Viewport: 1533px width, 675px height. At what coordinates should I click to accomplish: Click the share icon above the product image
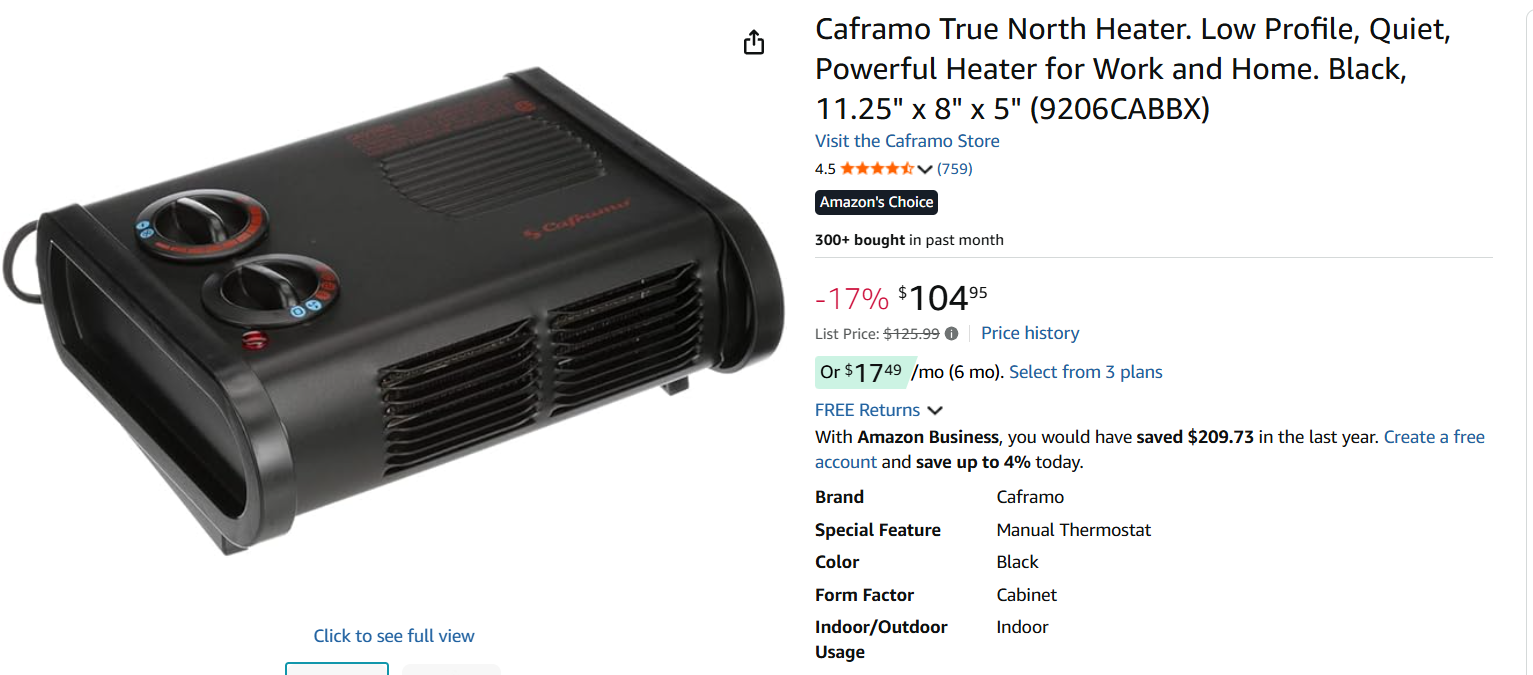pyautogui.click(x=754, y=42)
